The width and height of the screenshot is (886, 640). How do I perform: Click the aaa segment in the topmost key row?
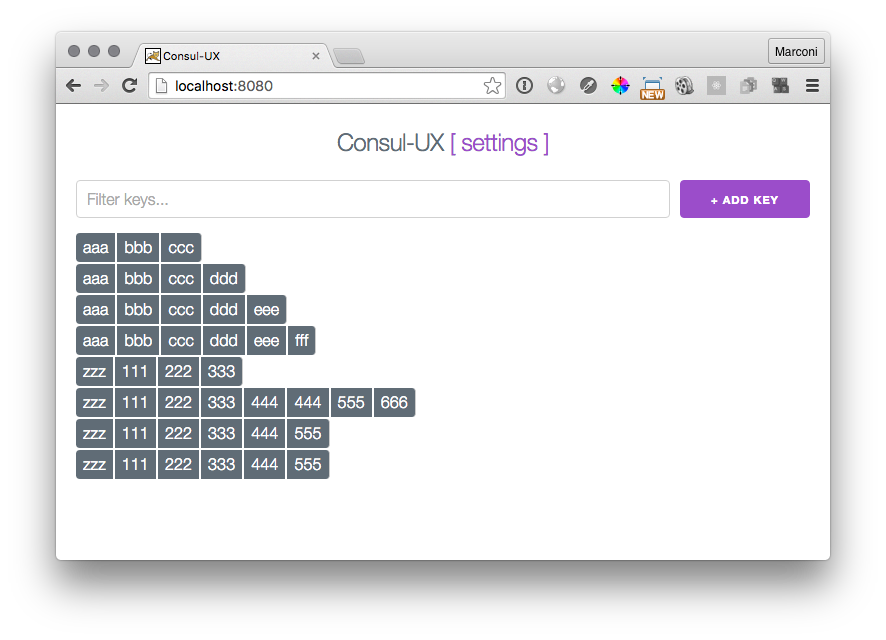[95, 247]
